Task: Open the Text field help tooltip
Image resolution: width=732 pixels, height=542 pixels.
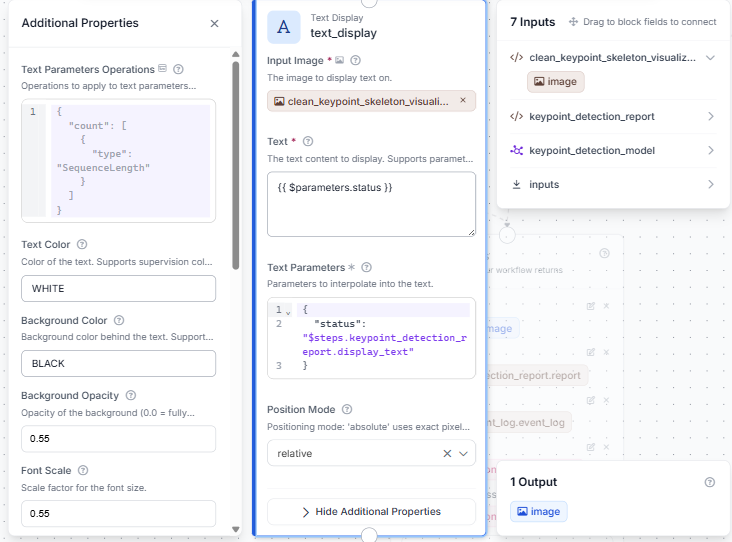Action: pos(308,141)
